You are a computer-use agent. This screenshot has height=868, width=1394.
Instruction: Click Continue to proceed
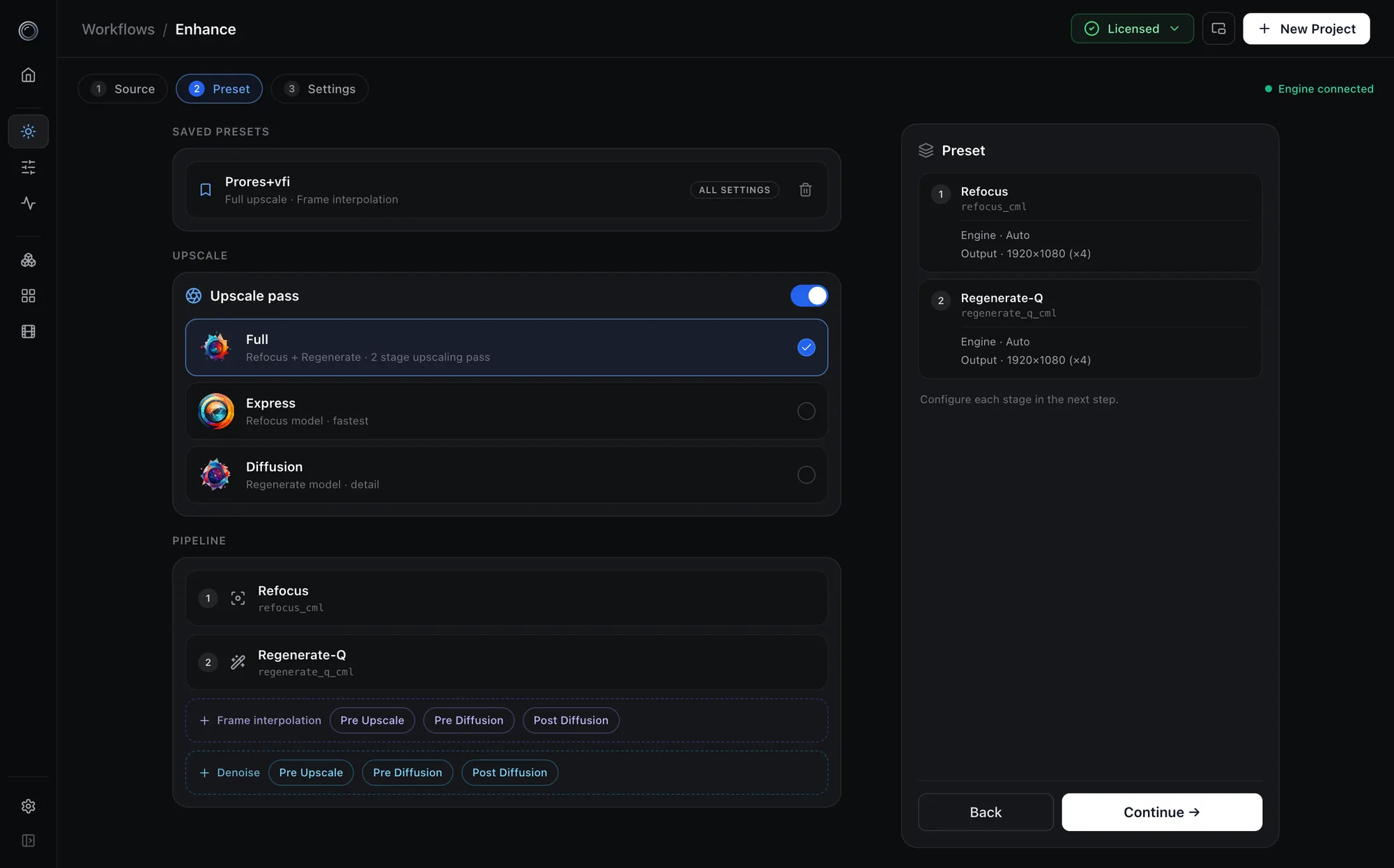(1162, 812)
